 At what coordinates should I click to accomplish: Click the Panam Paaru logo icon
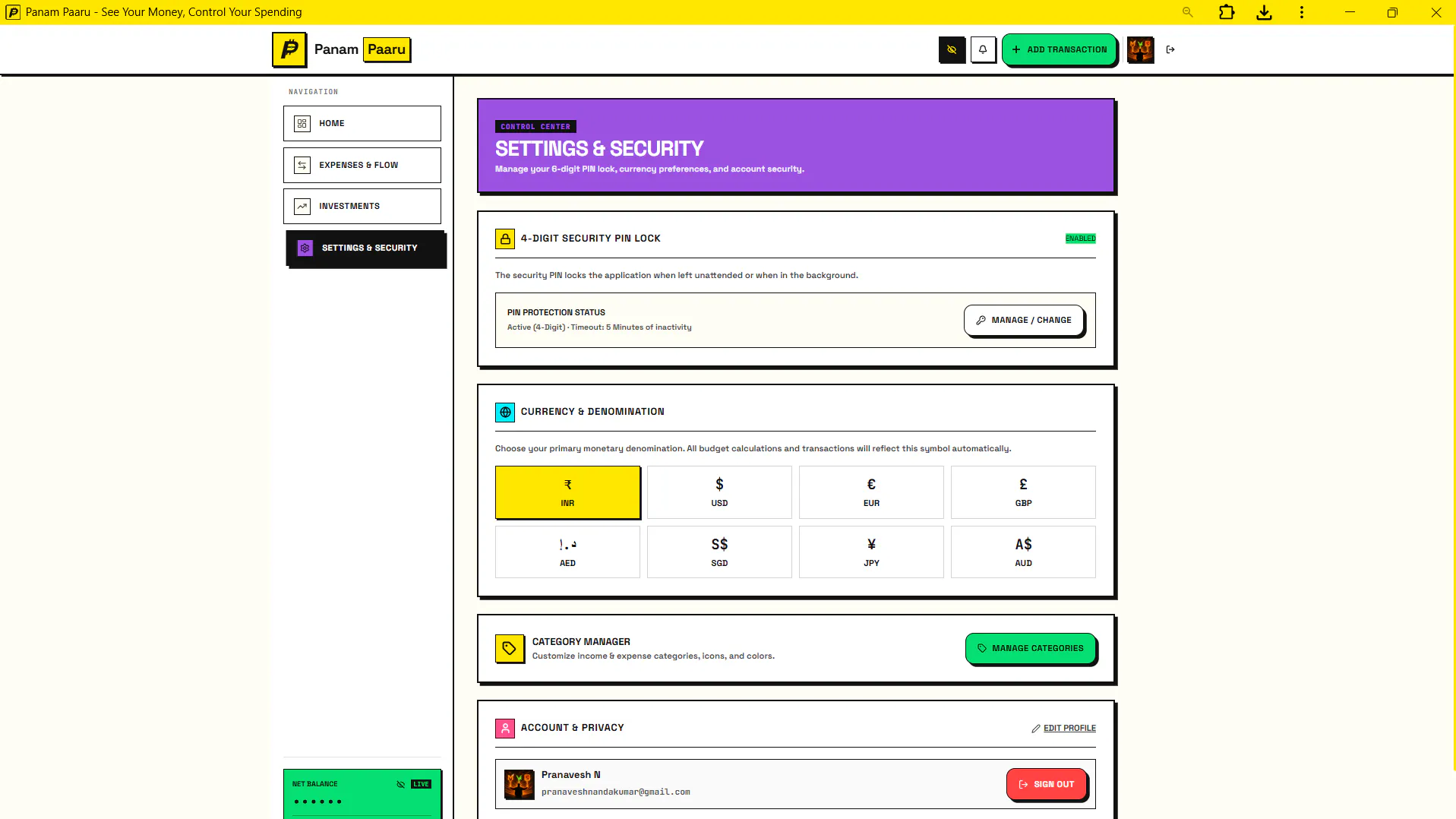pos(289,49)
